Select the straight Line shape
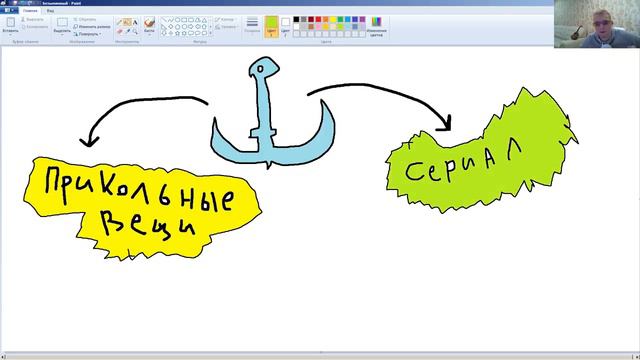Image resolution: width=640 pixels, height=360 pixels. (x=164, y=20)
